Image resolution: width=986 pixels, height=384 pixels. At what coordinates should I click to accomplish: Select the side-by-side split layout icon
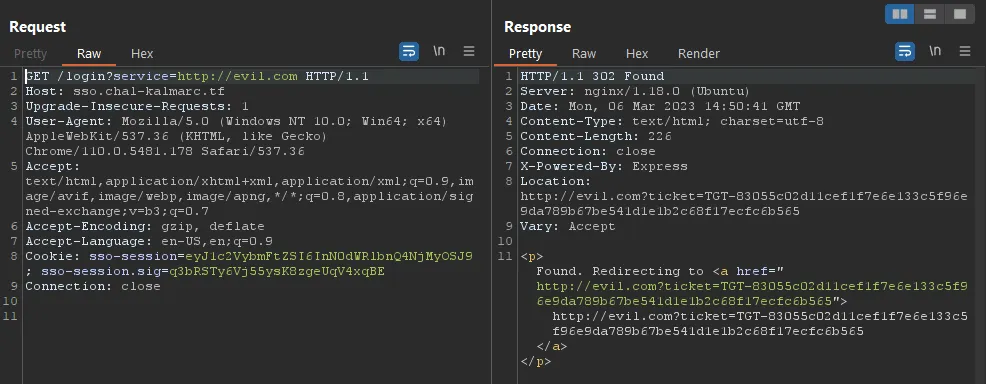coord(900,14)
